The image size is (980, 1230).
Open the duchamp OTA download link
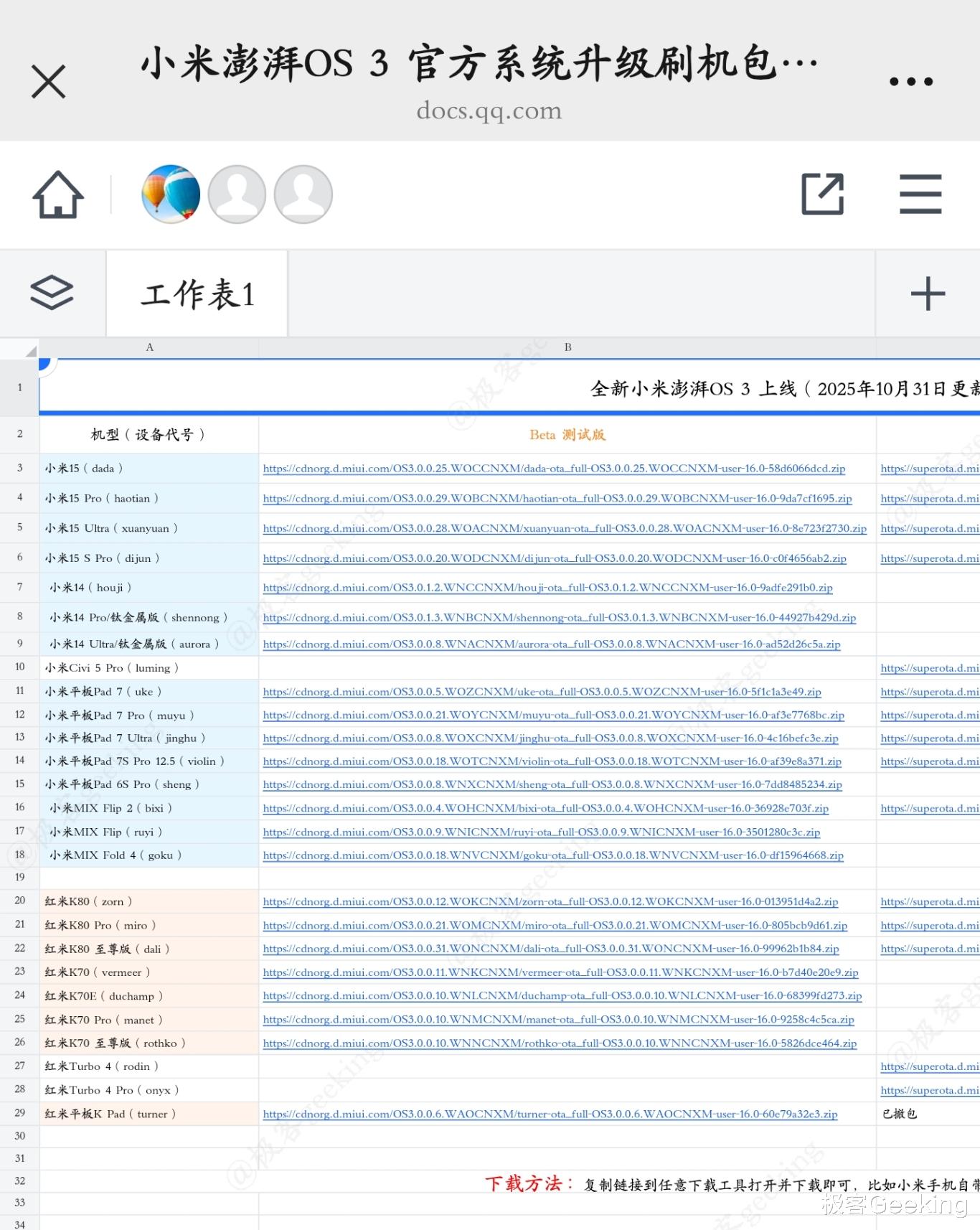click(562, 996)
